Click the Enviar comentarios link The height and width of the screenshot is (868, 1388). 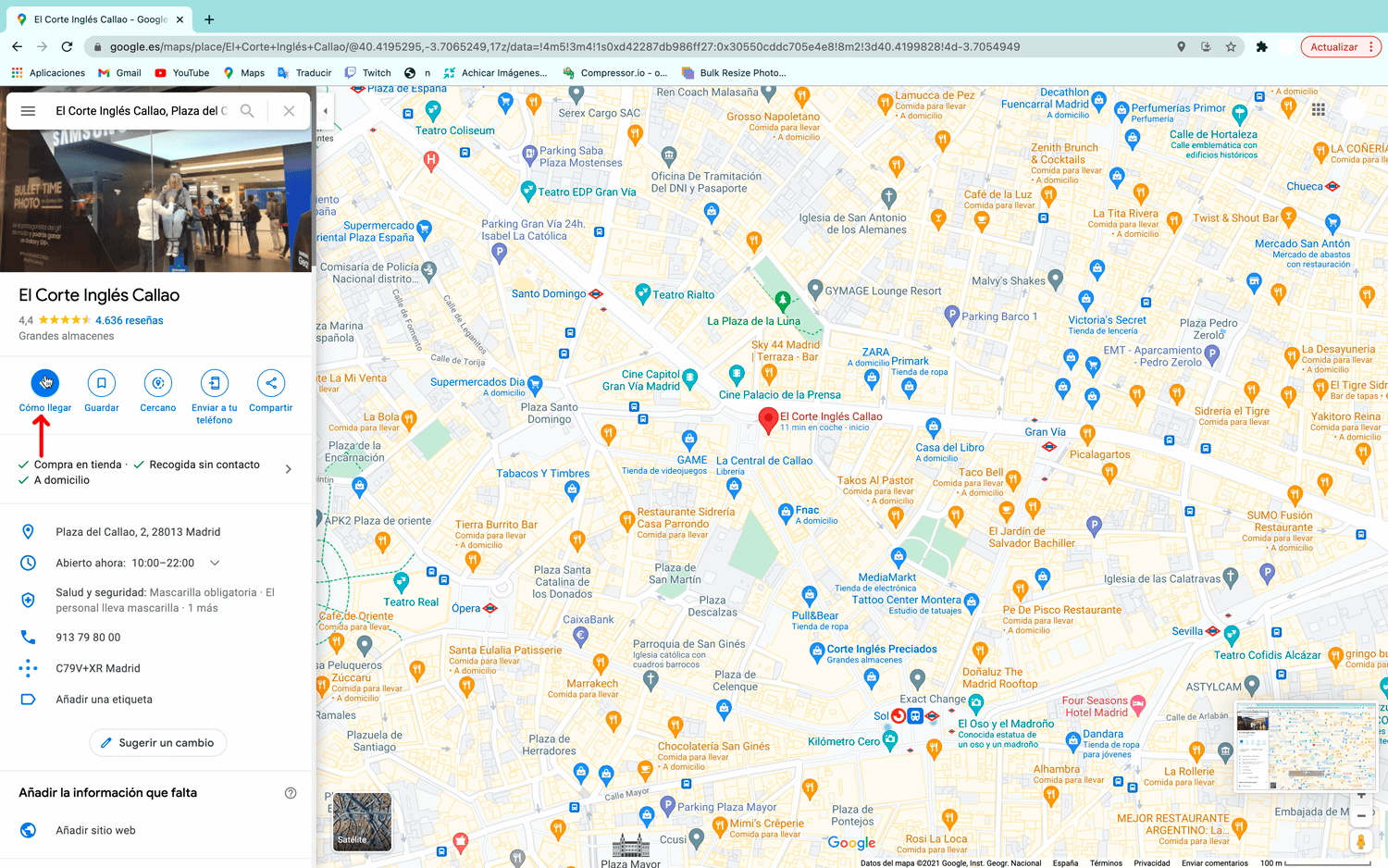1215,862
